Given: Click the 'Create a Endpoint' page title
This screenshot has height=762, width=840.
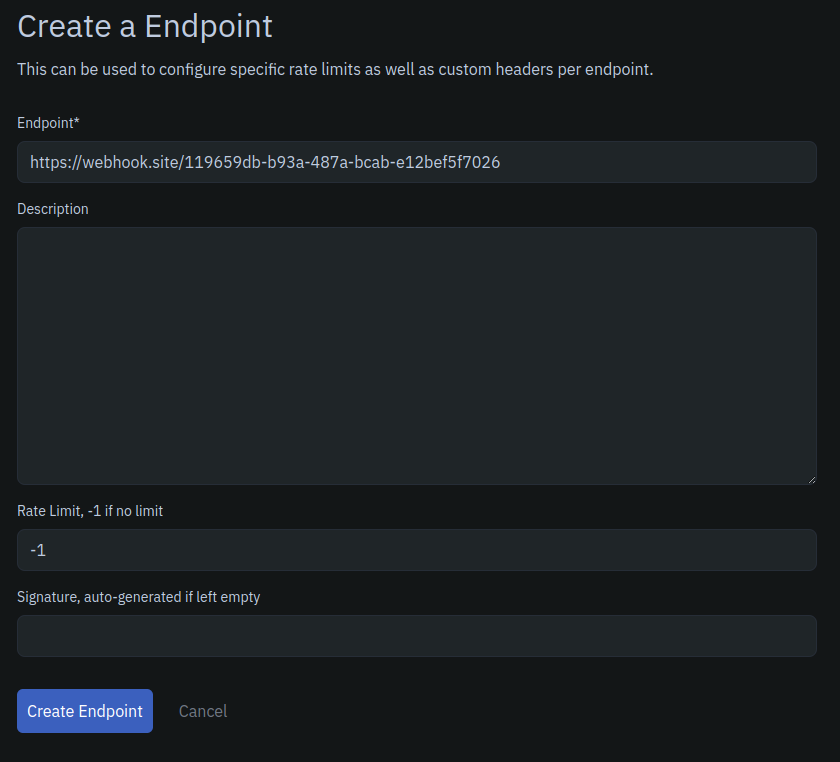Looking at the screenshot, I should 144,26.
